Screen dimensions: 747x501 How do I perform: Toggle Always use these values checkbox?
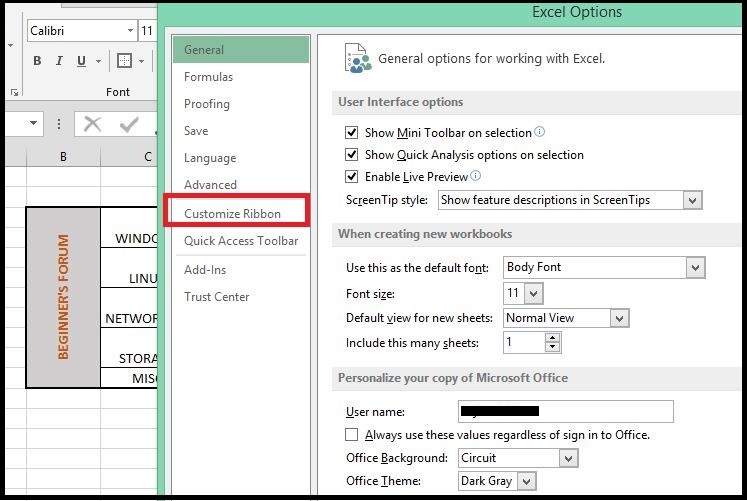pyautogui.click(x=352, y=434)
